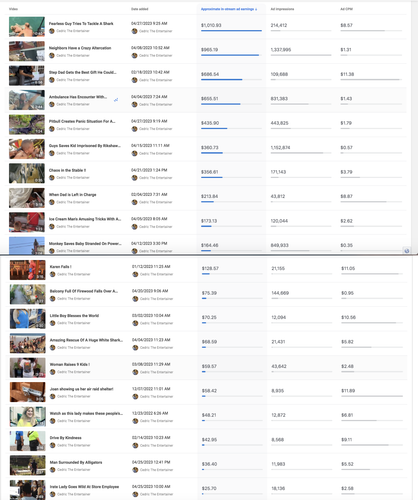This screenshot has height=500, width=418.
Task: Click the 1,337,995 ad impressions bar
Action: coord(301,55)
